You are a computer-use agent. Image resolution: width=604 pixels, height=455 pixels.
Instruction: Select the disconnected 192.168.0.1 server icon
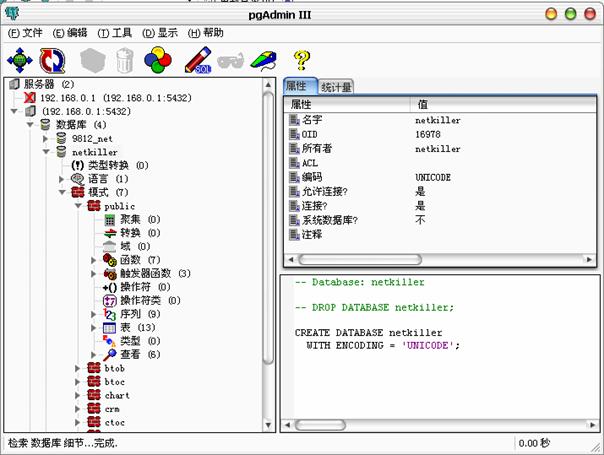pyautogui.click(x=29, y=98)
